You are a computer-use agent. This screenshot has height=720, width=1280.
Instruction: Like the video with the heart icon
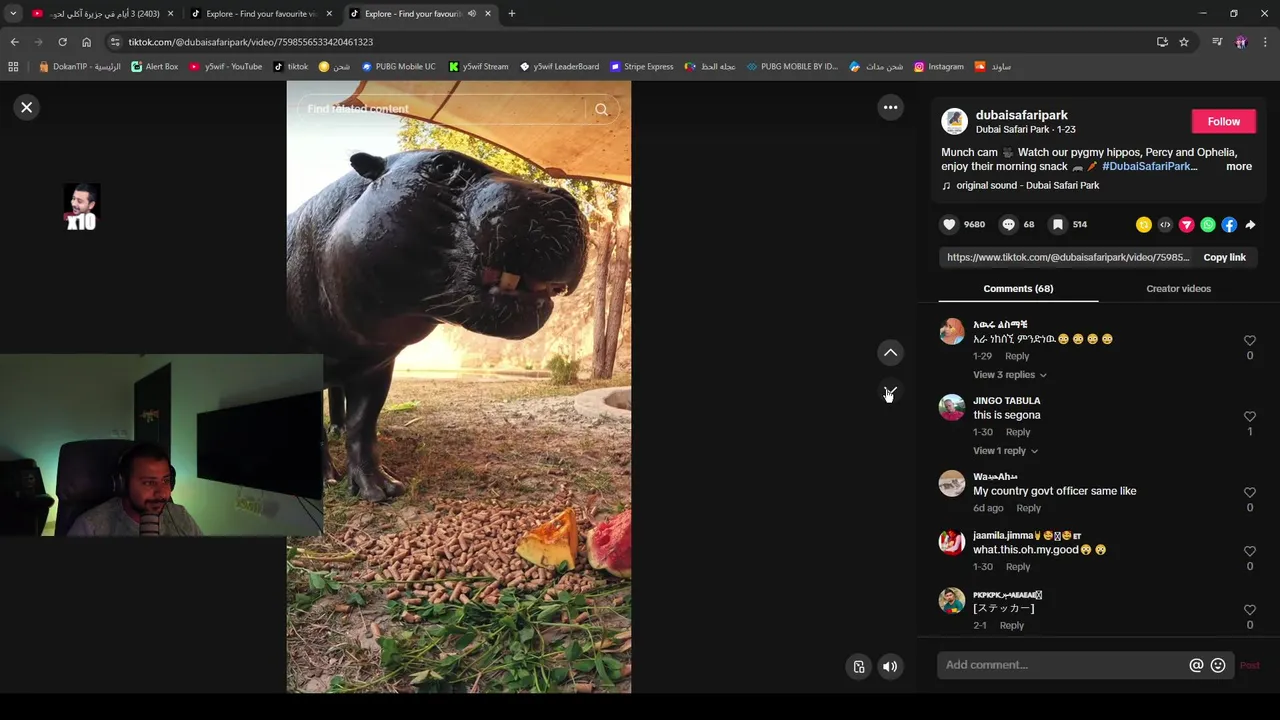(x=949, y=225)
